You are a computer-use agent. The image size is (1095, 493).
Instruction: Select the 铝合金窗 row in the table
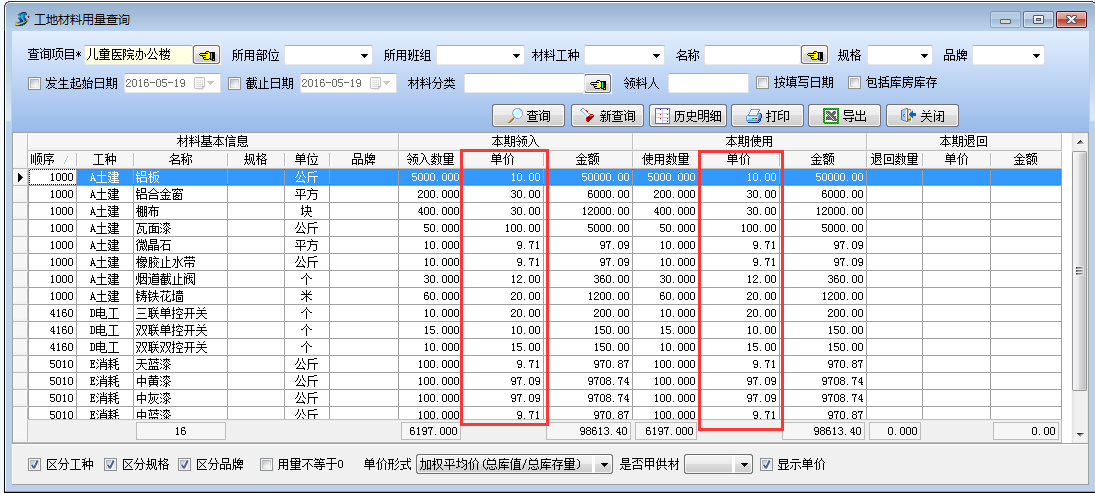[x=180, y=194]
